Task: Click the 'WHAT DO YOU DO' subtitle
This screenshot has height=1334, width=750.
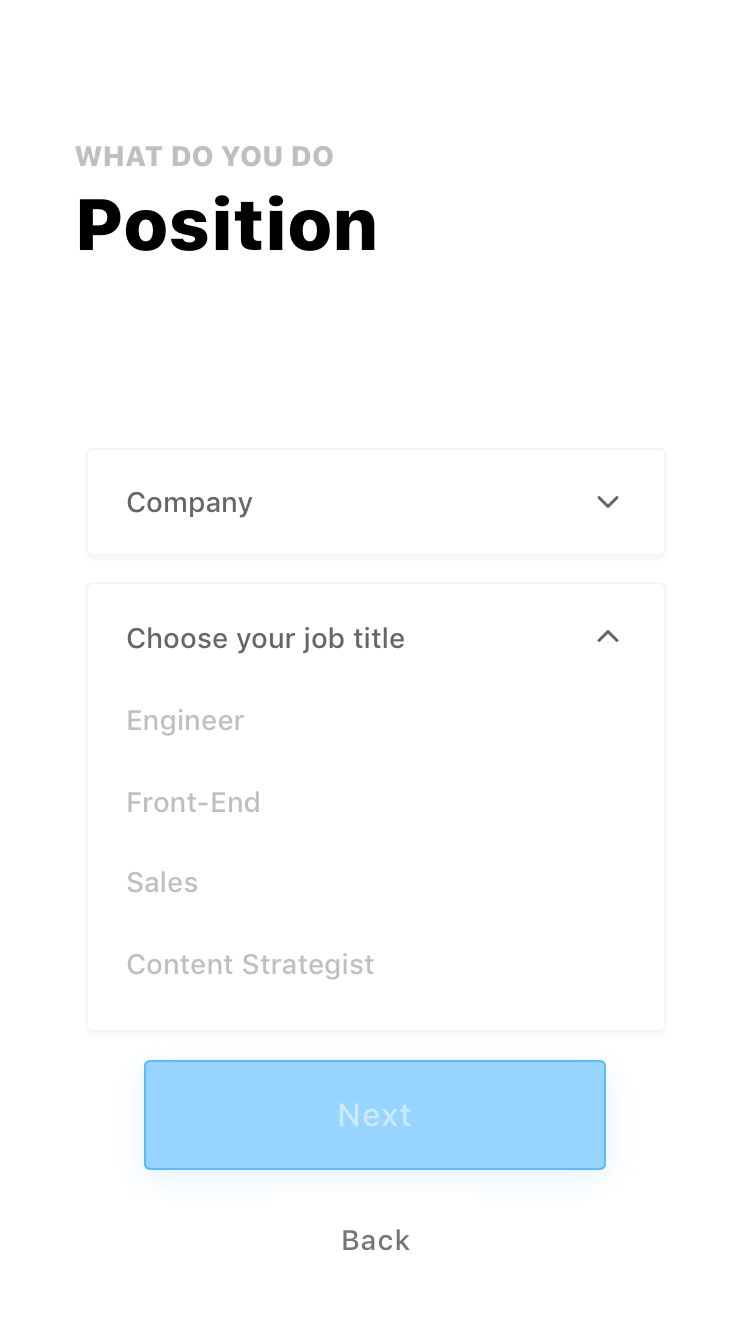Action: [x=204, y=157]
